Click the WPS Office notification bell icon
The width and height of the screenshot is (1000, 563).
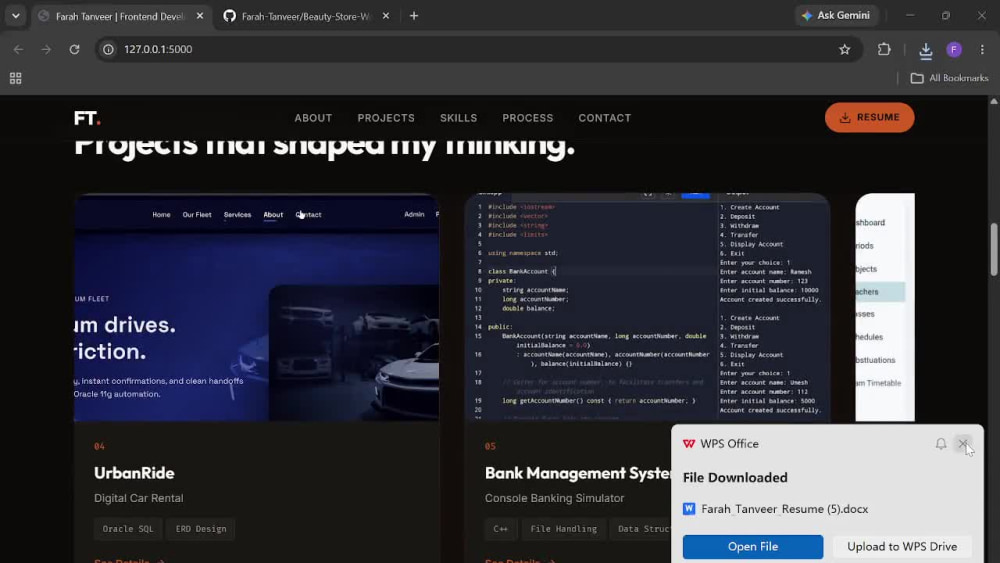pyautogui.click(x=941, y=444)
